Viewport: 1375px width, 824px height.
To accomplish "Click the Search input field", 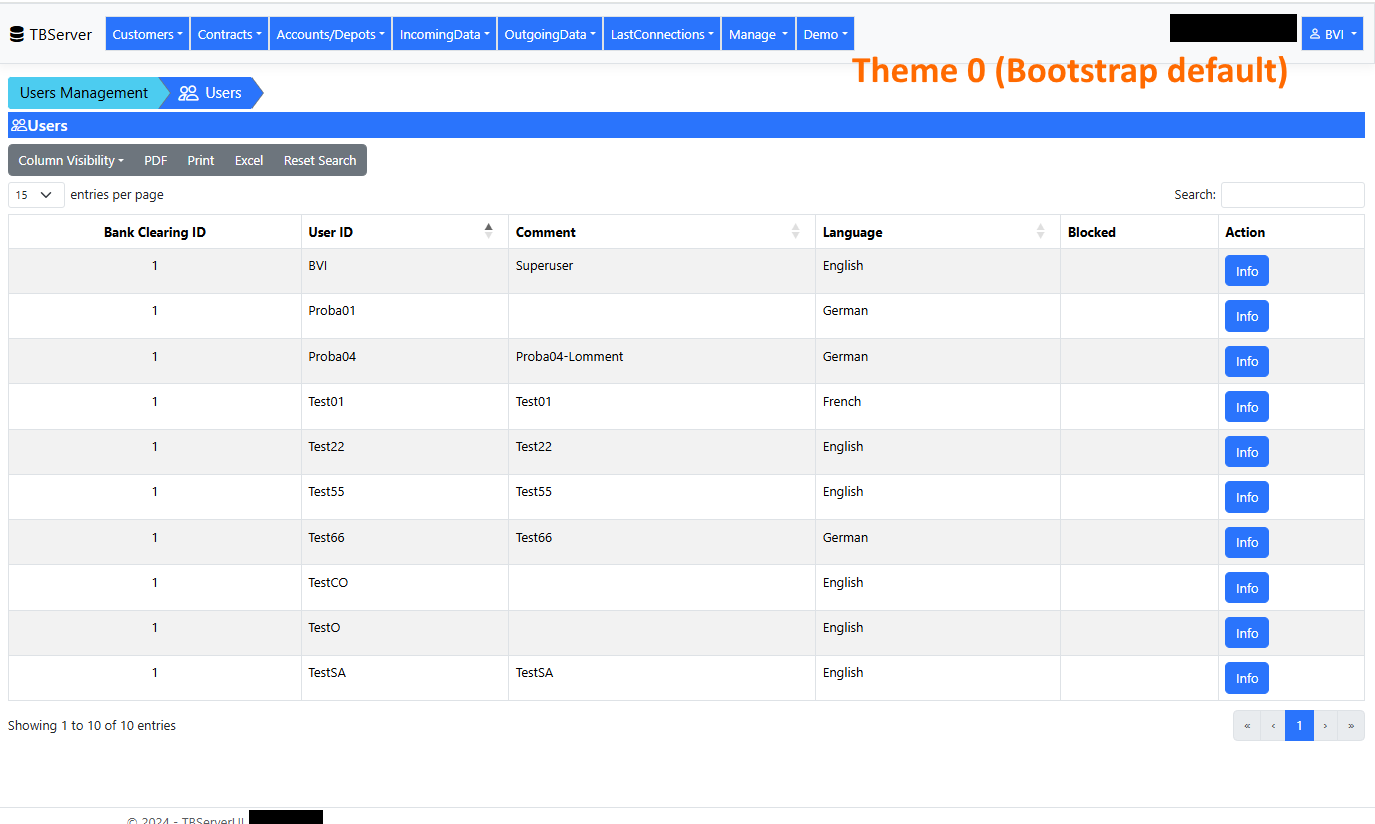I will tap(1292, 195).
